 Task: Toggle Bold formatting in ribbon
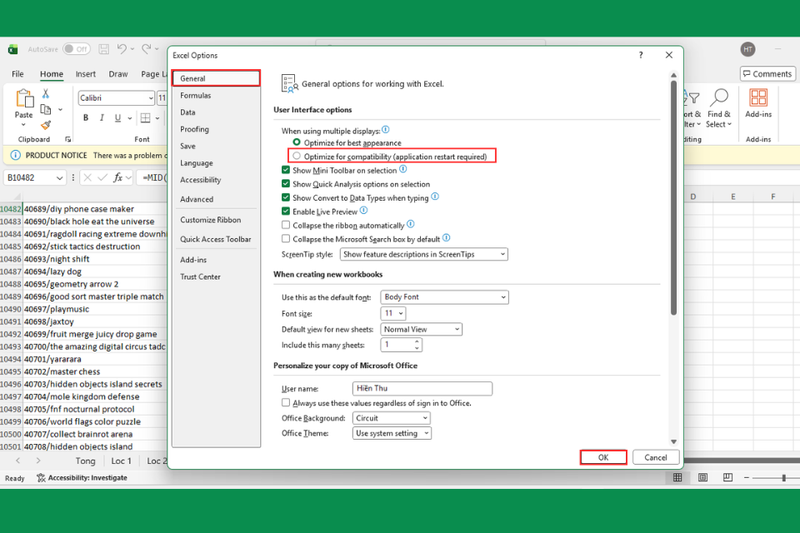(86, 118)
